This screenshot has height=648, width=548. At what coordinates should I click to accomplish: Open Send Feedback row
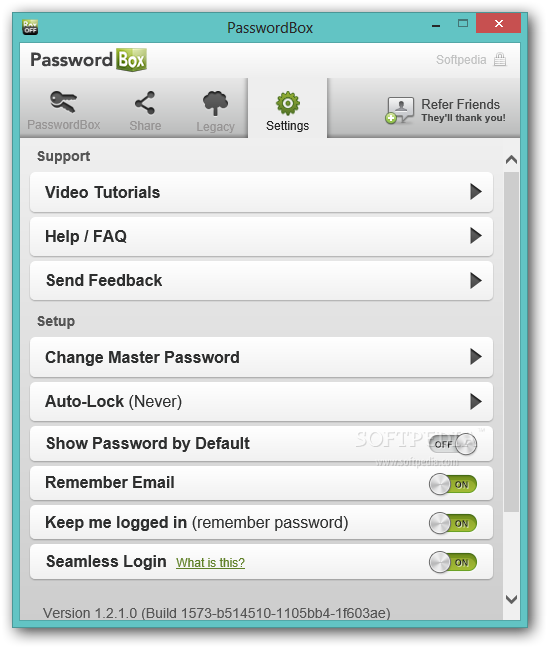(261, 281)
